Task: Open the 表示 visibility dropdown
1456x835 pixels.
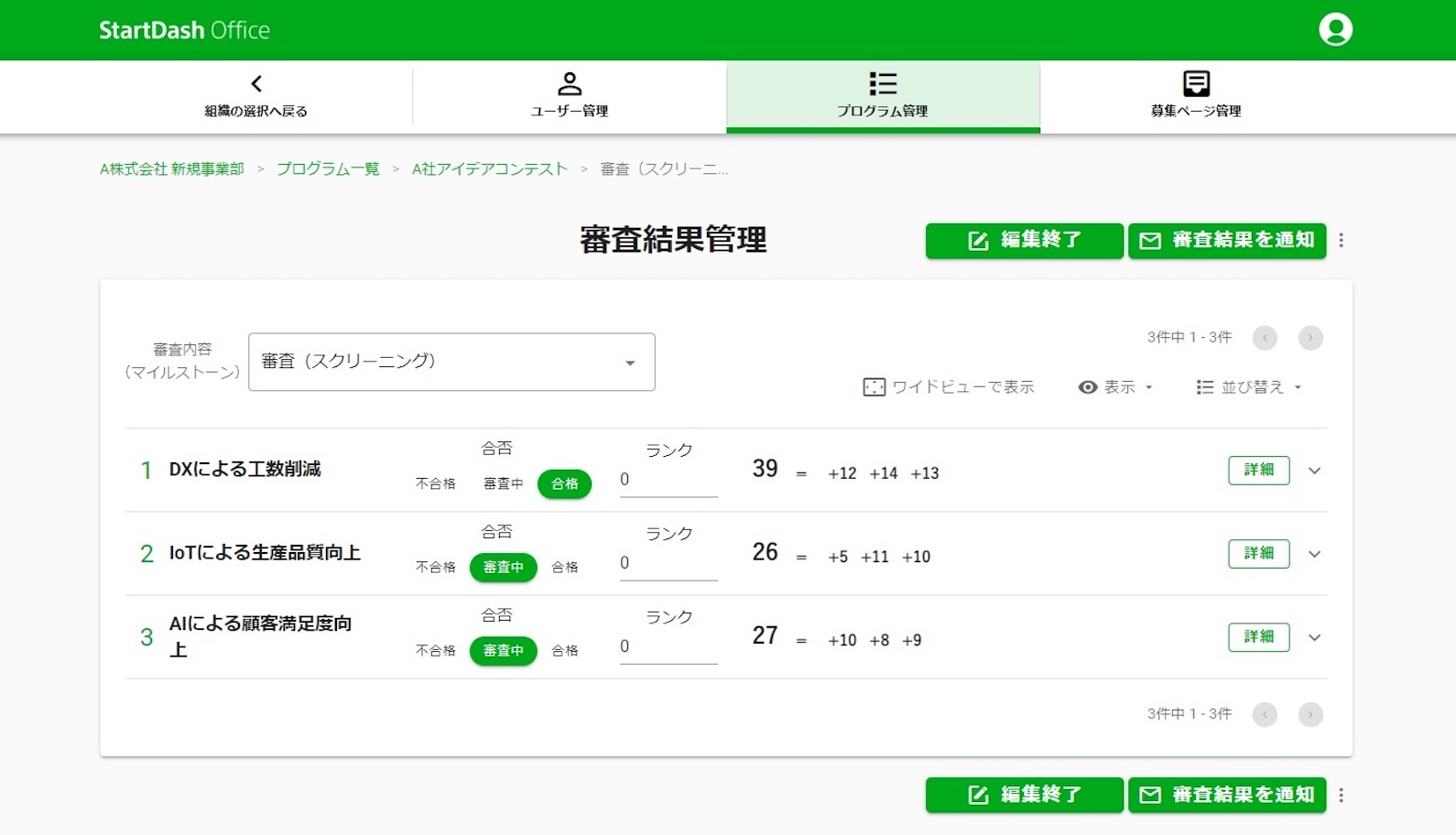Action: coord(1115,387)
